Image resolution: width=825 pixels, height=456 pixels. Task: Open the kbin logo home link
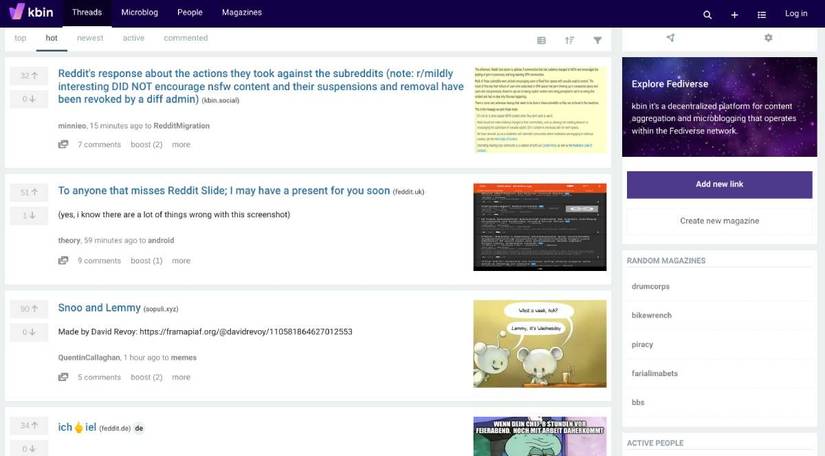31,12
